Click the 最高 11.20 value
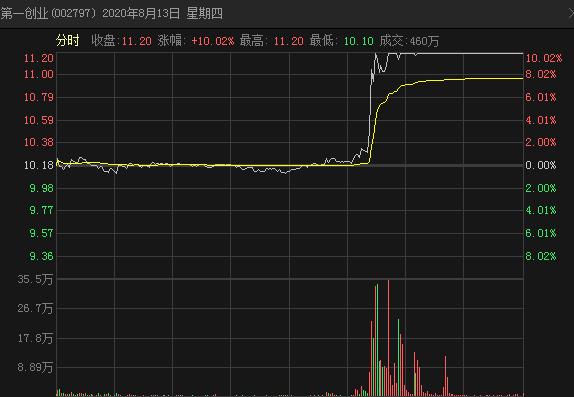Screen dimensions: 574x397 point(288,41)
